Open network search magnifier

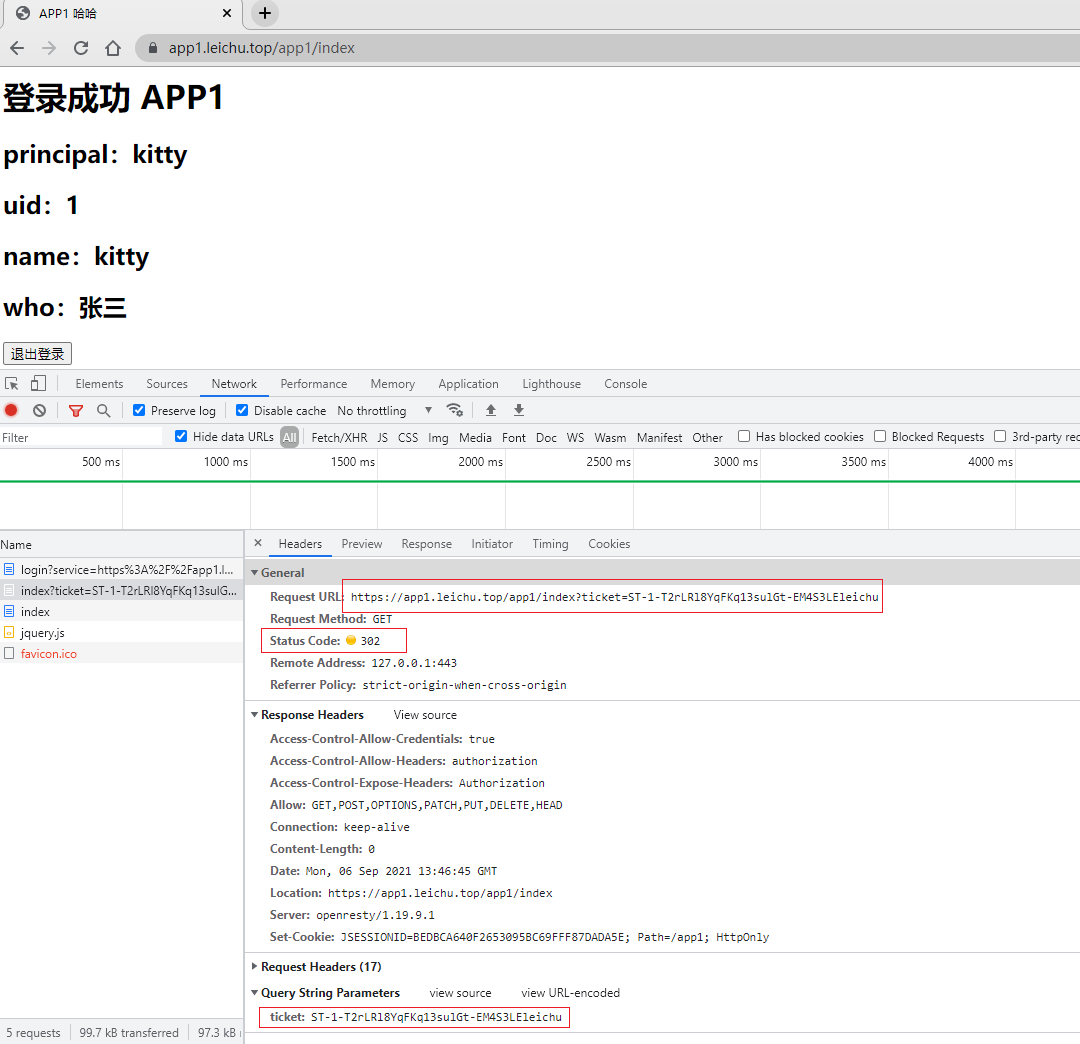103,410
